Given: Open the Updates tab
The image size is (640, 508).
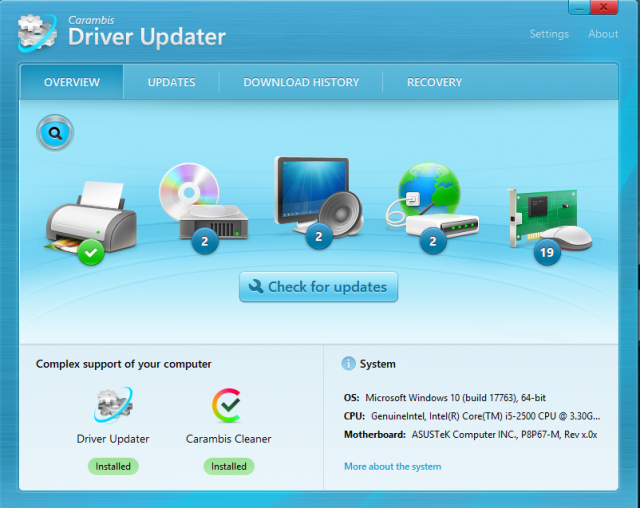Looking at the screenshot, I should click(171, 82).
